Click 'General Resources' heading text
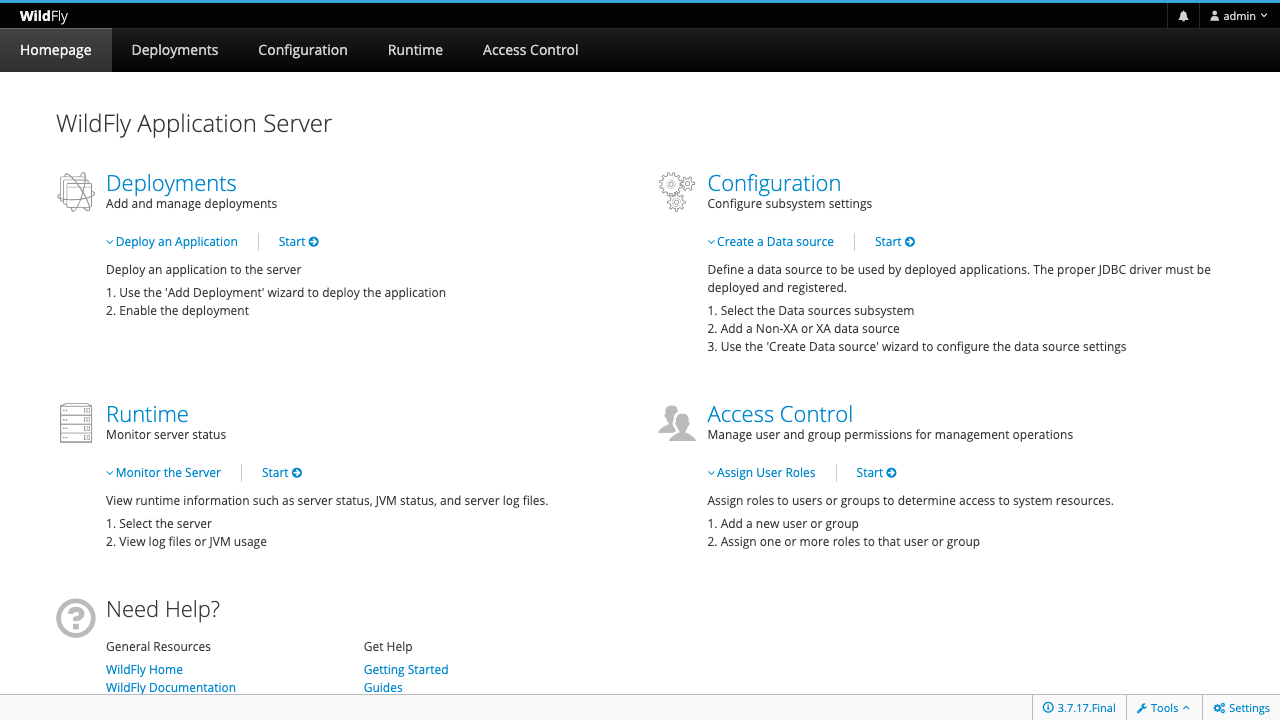This screenshot has height=720, width=1280. (x=158, y=647)
